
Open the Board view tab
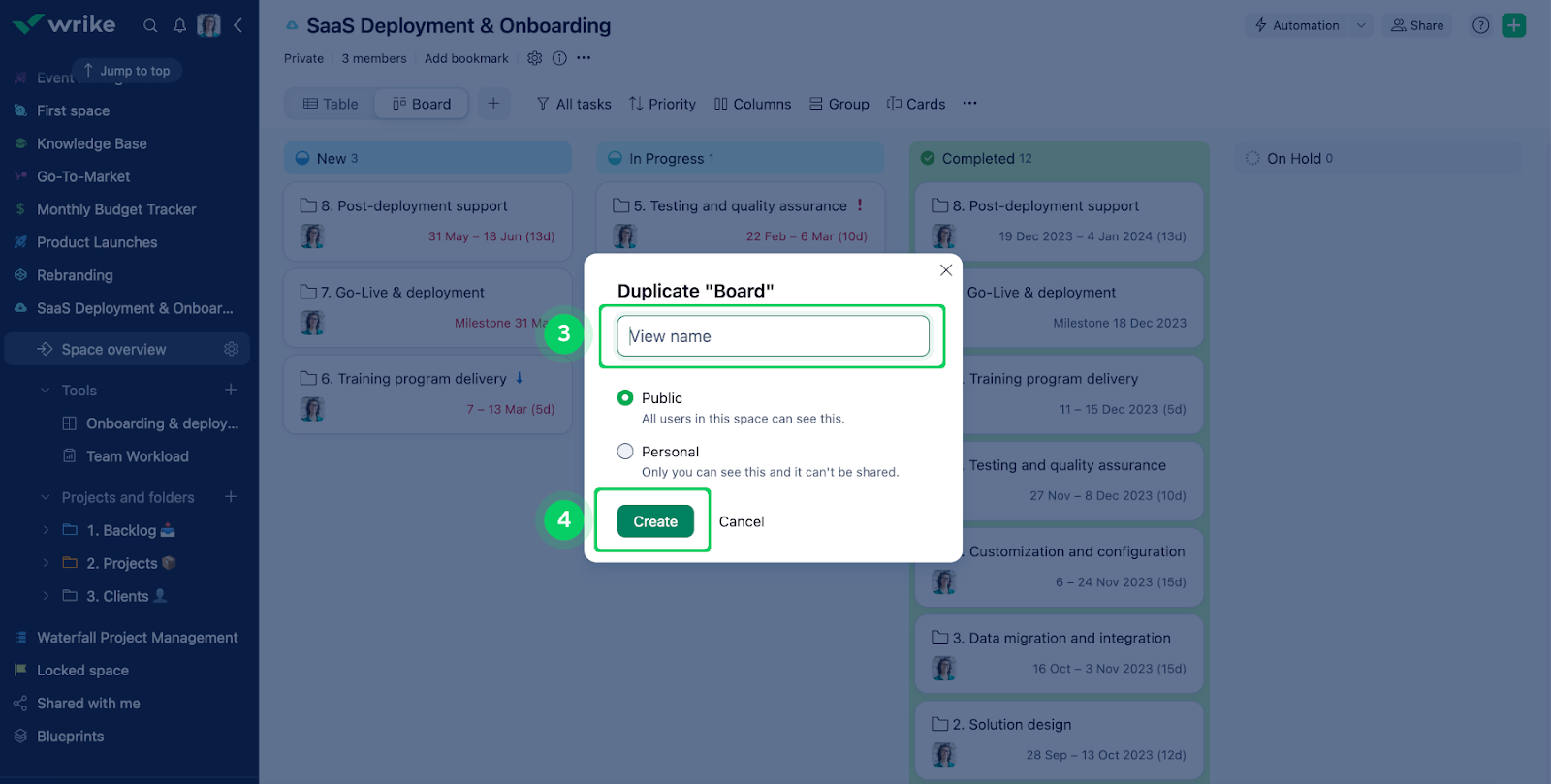coord(422,104)
